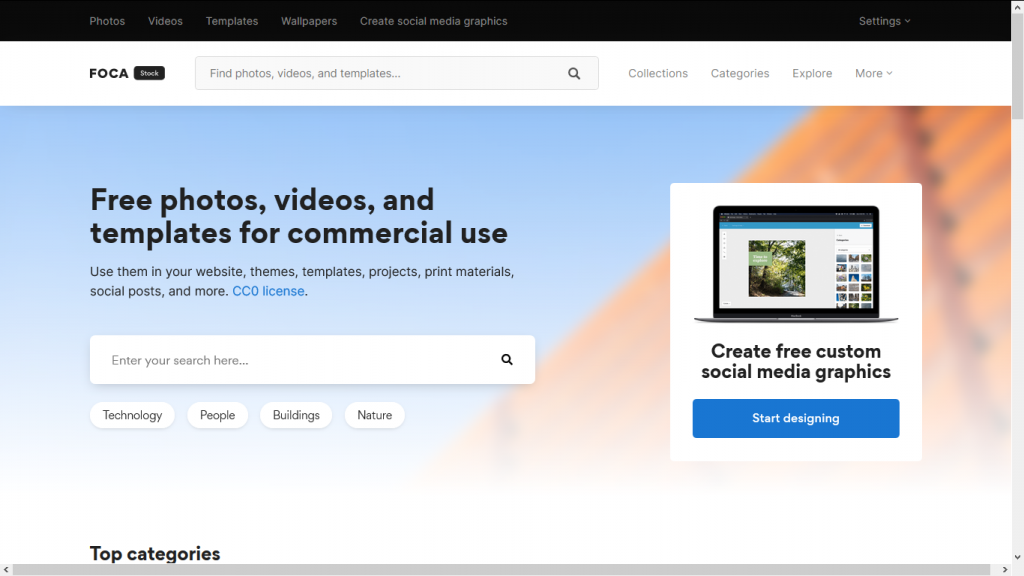The height and width of the screenshot is (576, 1024).
Task: Browse the Categories page
Action: point(740,73)
